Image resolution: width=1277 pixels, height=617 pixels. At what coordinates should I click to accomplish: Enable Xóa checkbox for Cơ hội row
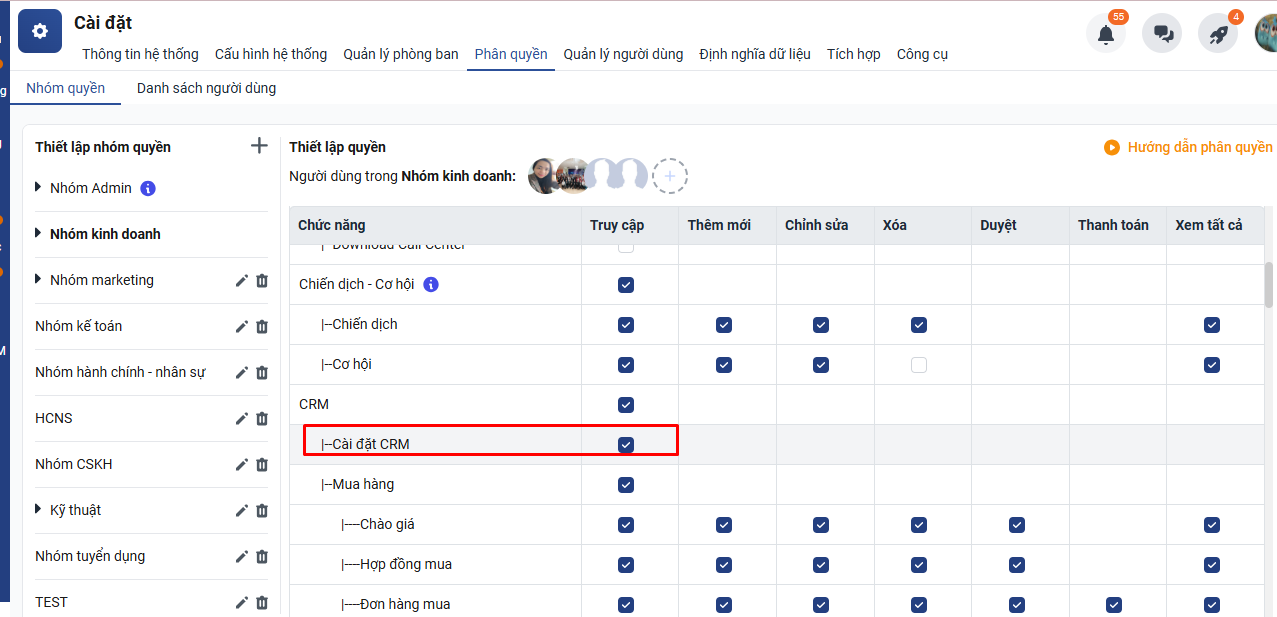point(918,365)
